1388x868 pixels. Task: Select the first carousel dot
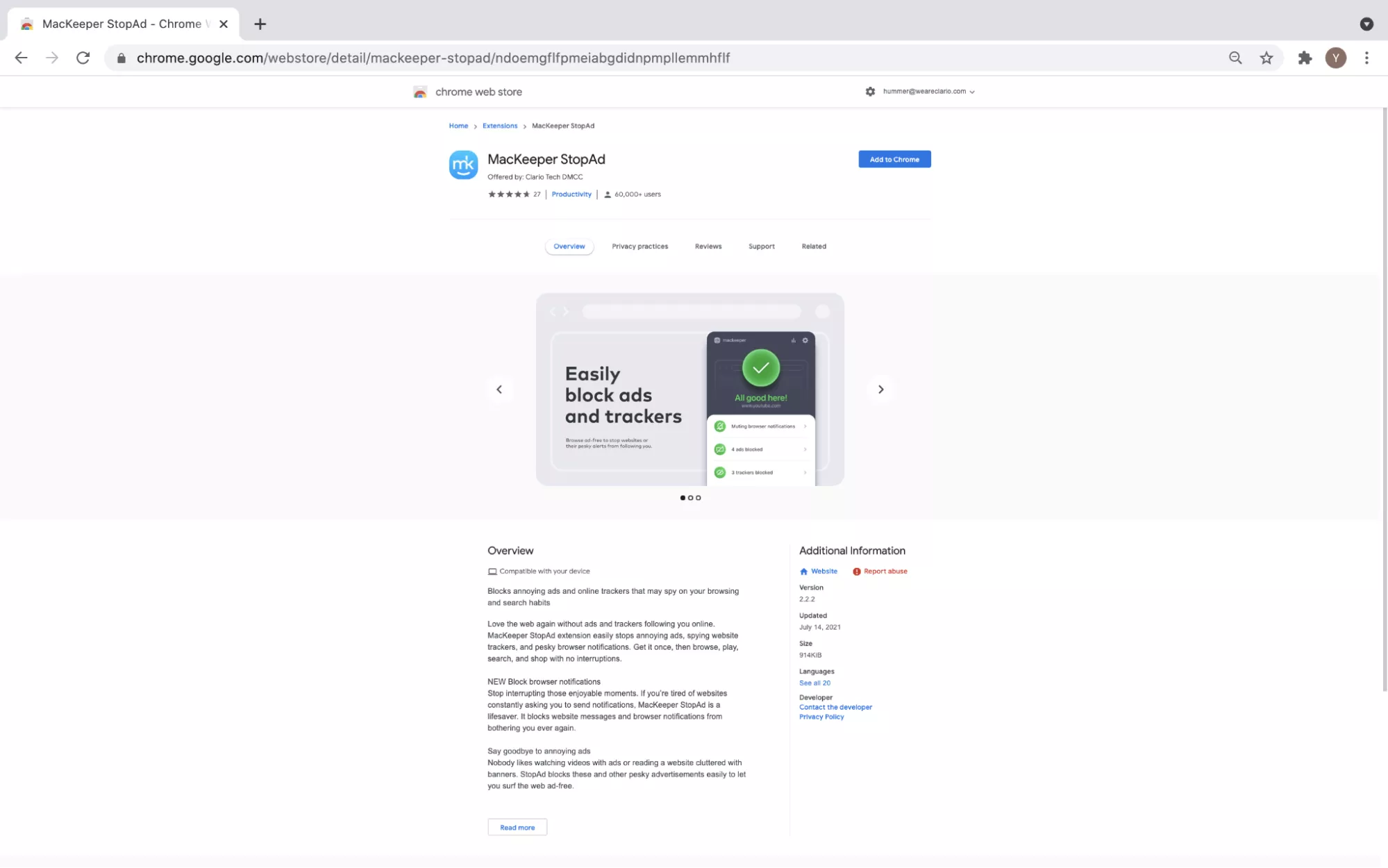click(x=683, y=498)
